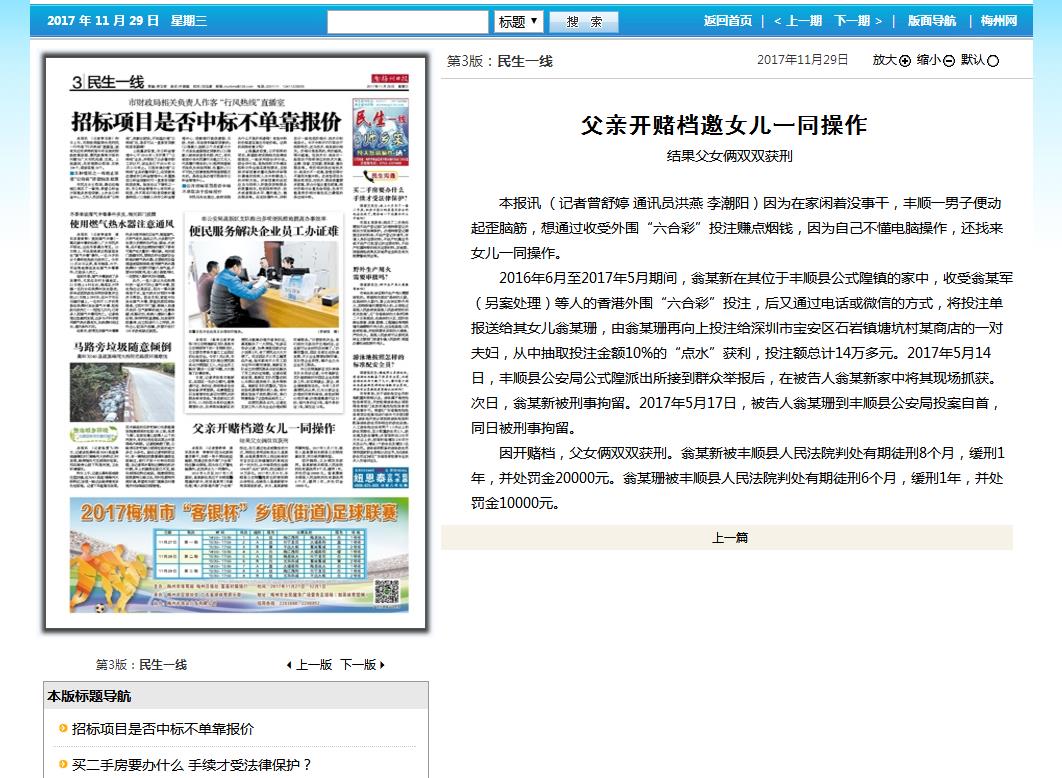
Task: Open article 招标项目是否中标不单靠报价 from list
Action: [x=163, y=729]
